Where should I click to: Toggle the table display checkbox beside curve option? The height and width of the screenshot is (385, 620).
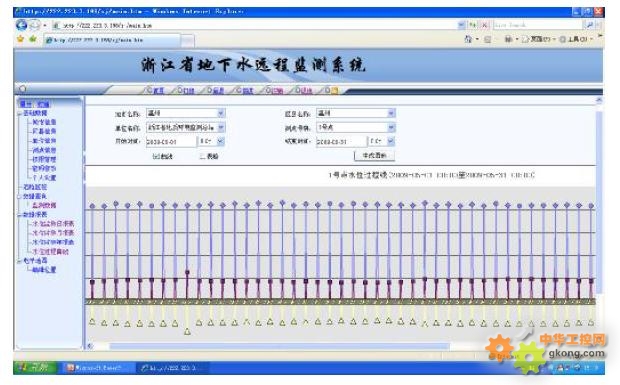click(x=203, y=157)
